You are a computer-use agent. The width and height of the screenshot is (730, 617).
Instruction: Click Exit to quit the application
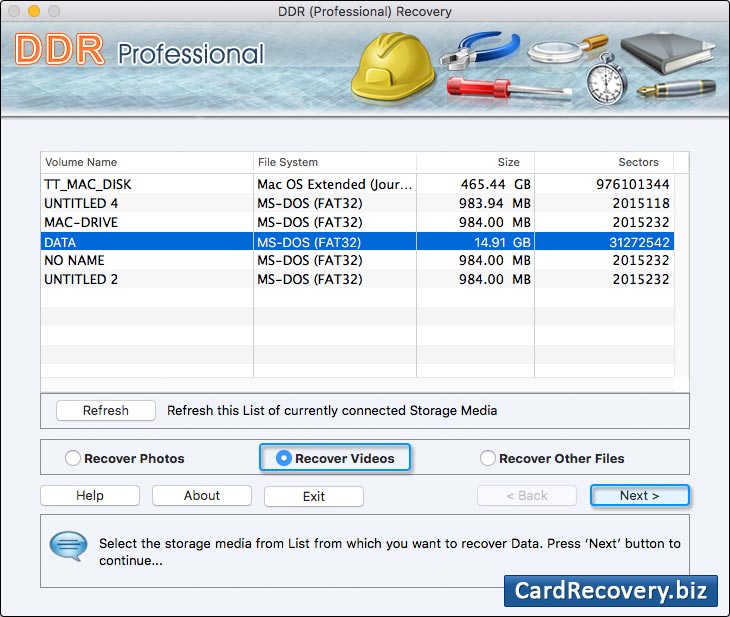tap(314, 496)
